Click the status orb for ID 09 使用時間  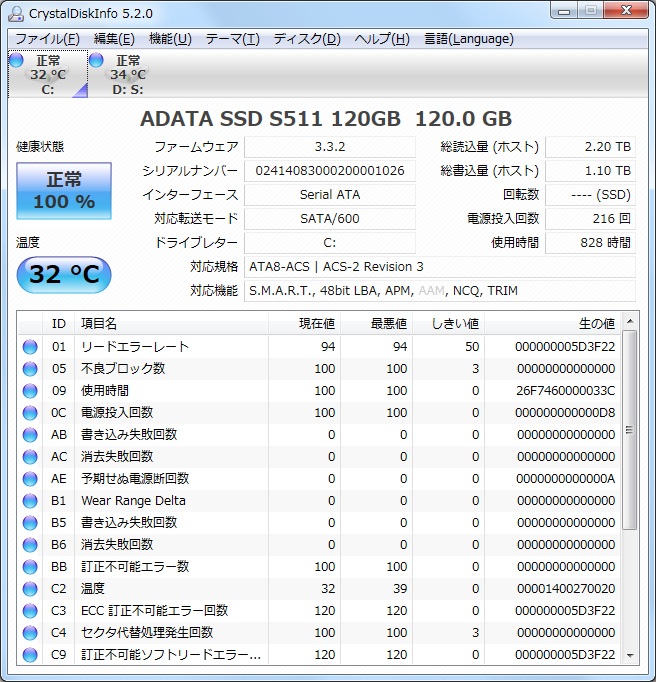click(30, 391)
